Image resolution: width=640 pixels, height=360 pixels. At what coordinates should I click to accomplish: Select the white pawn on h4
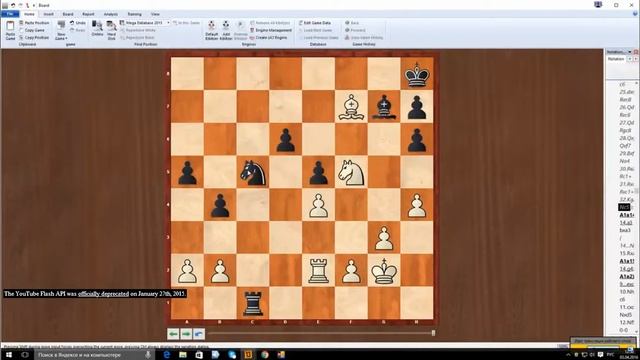[x=417, y=205]
